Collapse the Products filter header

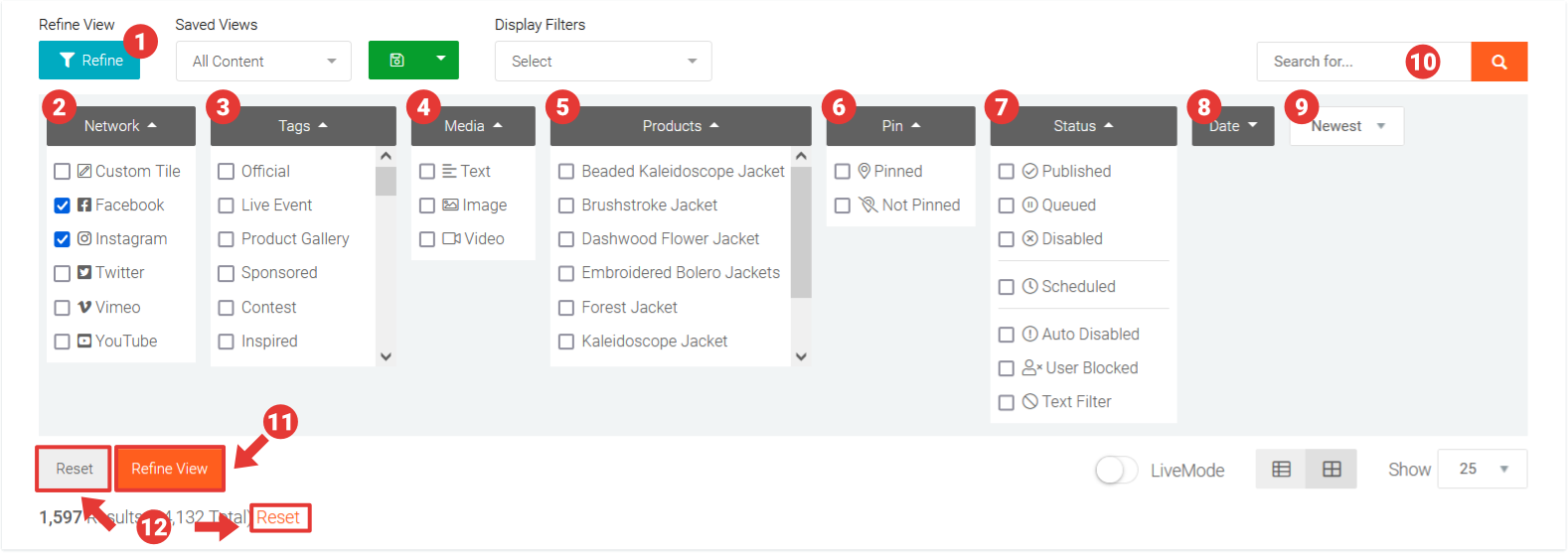click(680, 126)
